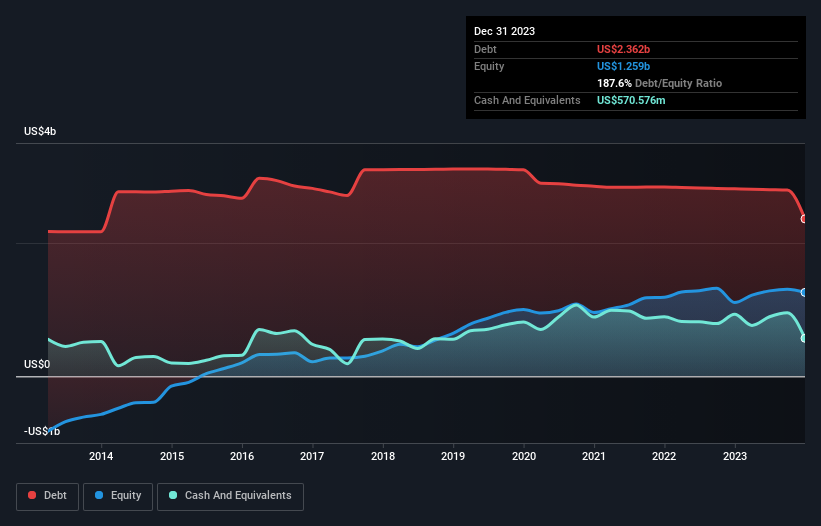Click the teal Cash endpoint marker
Image resolution: width=821 pixels, height=526 pixels.
pyautogui.click(x=804, y=338)
